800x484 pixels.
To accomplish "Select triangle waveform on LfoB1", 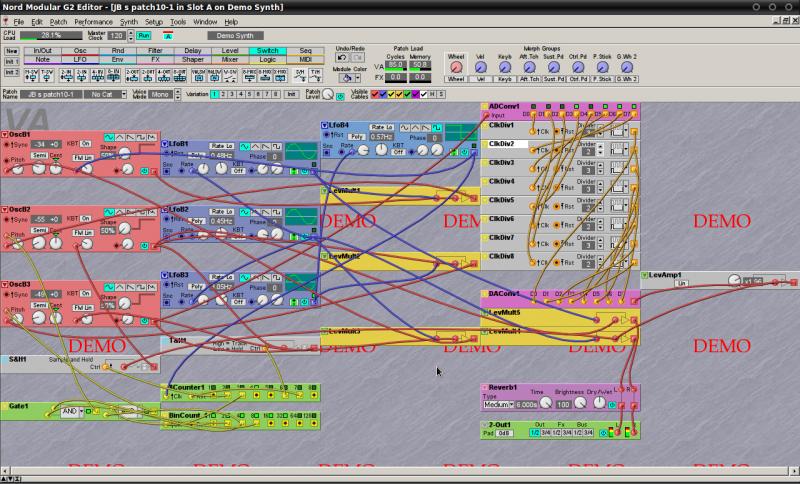I will coord(256,147).
